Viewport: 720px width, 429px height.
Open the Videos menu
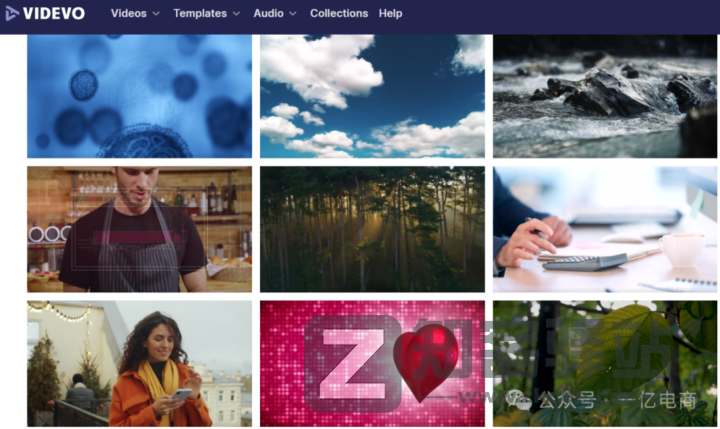(x=129, y=13)
